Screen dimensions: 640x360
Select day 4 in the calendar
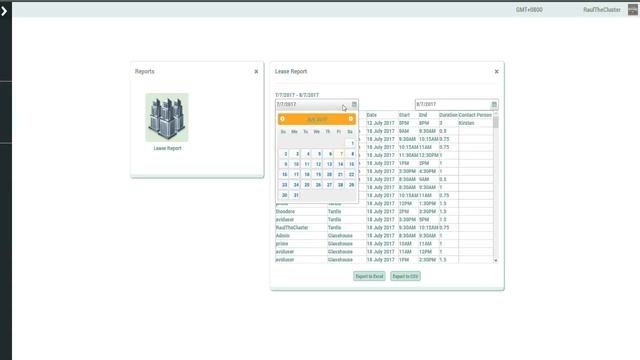[x=307, y=154]
